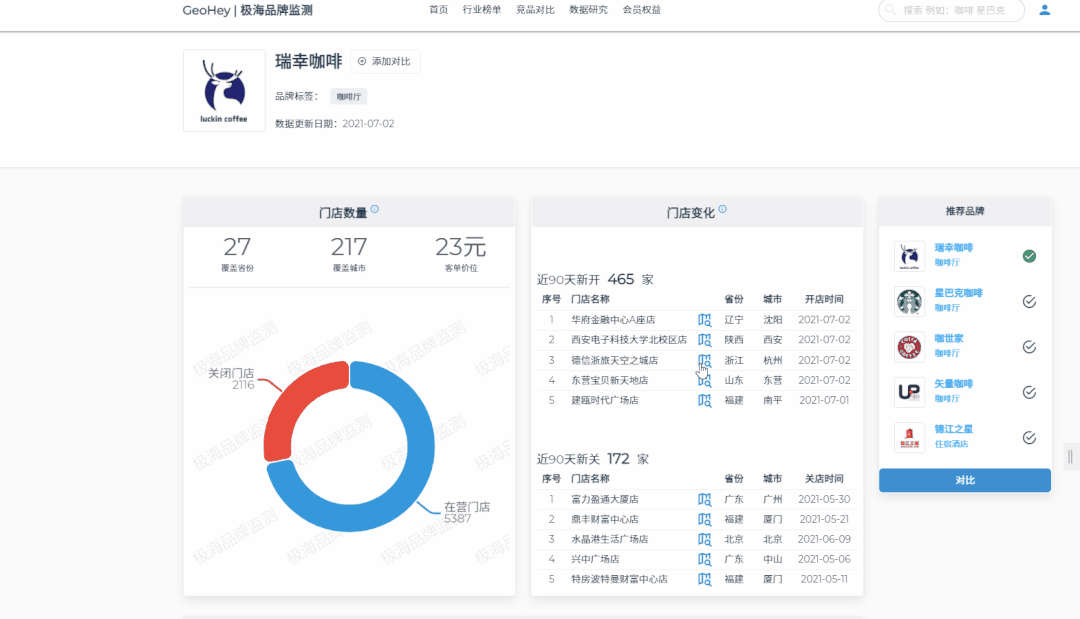Viewport: 1080px width, 619px height.
Task: Click the search magnifier icon
Action: (891, 10)
